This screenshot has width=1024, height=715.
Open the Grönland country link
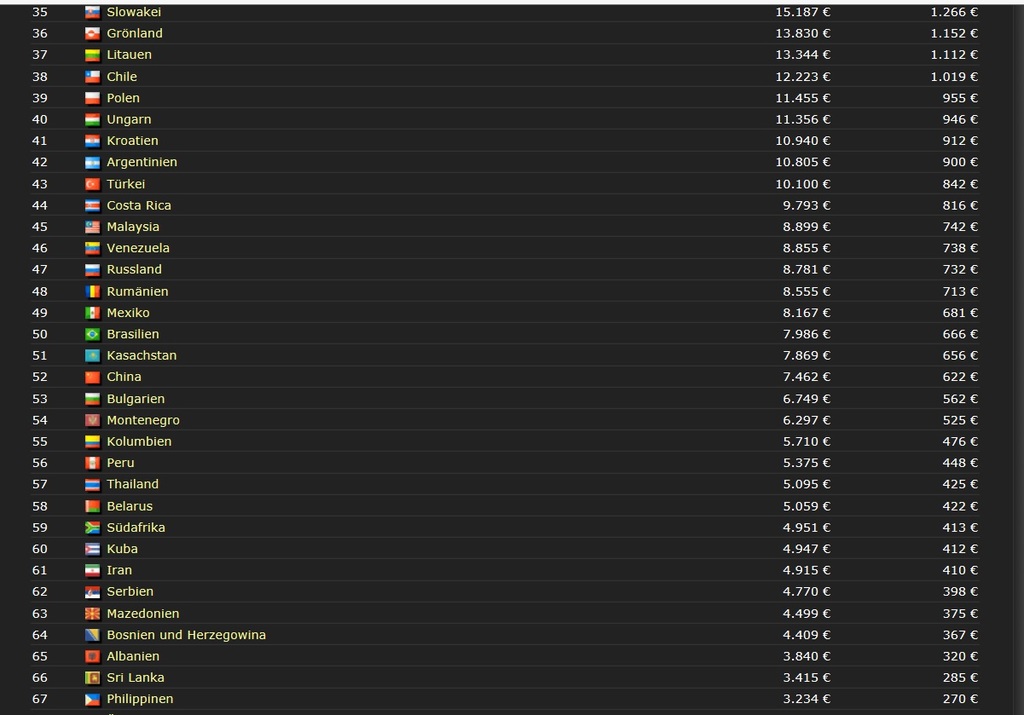tap(134, 34)
